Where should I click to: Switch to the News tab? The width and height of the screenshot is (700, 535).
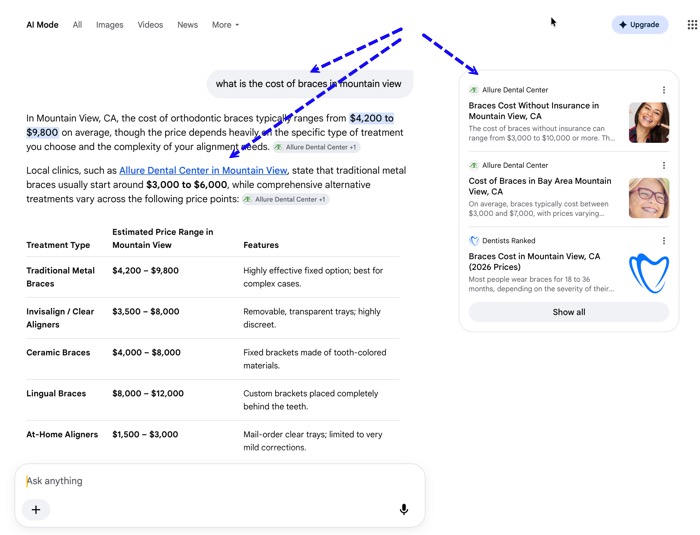click(x=188, y=25)
